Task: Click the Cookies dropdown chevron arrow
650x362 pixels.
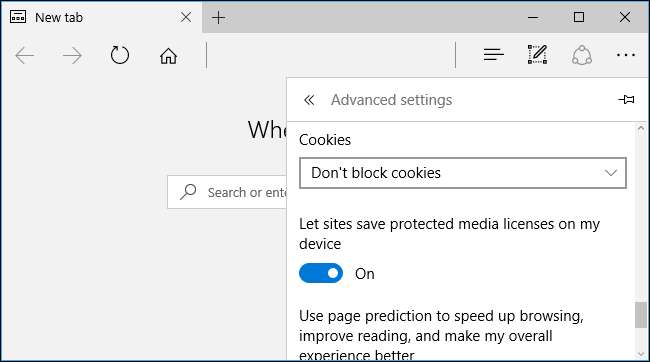Action: tap(611, 172)
